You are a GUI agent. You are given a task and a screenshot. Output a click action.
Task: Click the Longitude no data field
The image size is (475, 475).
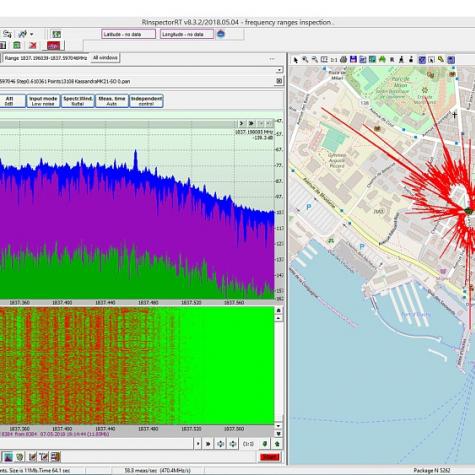click(187, 34)
